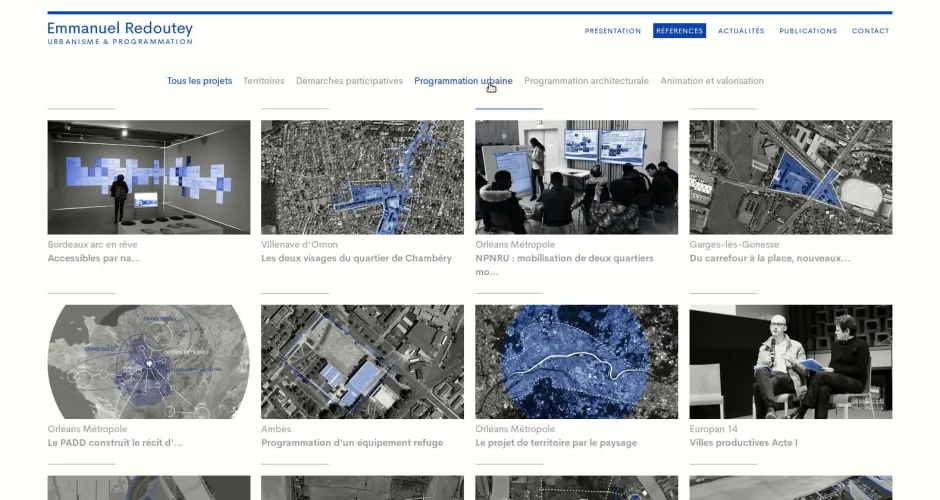This screenshot has width=940, height=500.
Task: Filter by Démarches participatives
Action: point(349,81)
